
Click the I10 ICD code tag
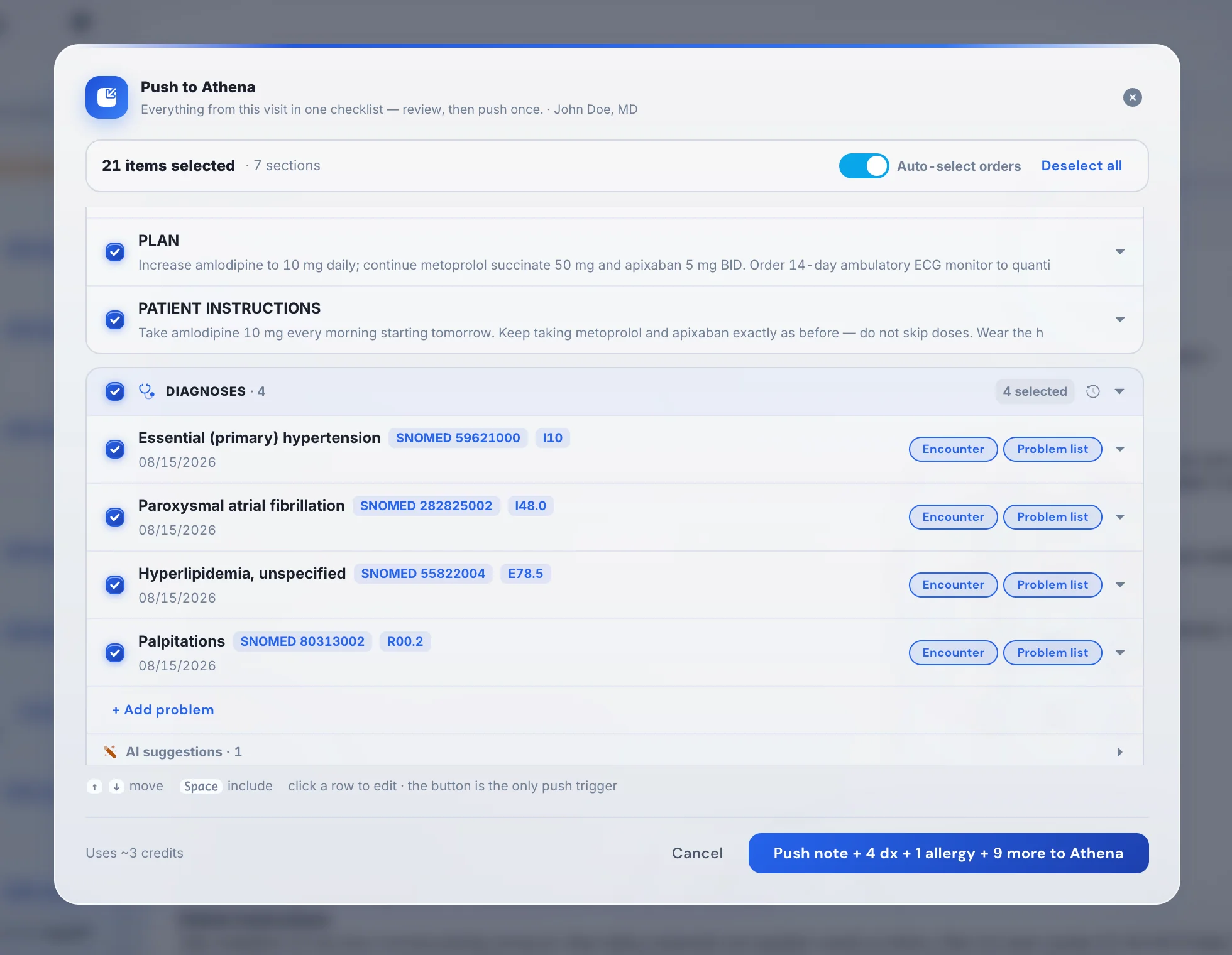(x=553, y=438)
